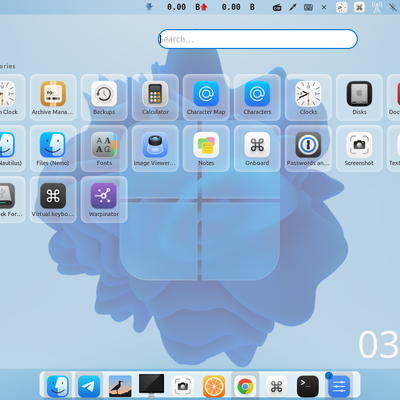Launch the Backups app
The width and height of the screenshot is (400, 400).
(x=104, y=97)
